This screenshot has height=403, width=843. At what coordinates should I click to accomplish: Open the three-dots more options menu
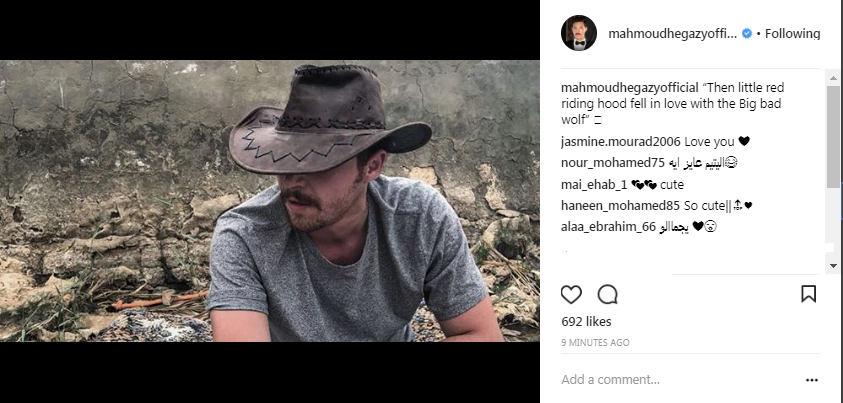point(812,380)
